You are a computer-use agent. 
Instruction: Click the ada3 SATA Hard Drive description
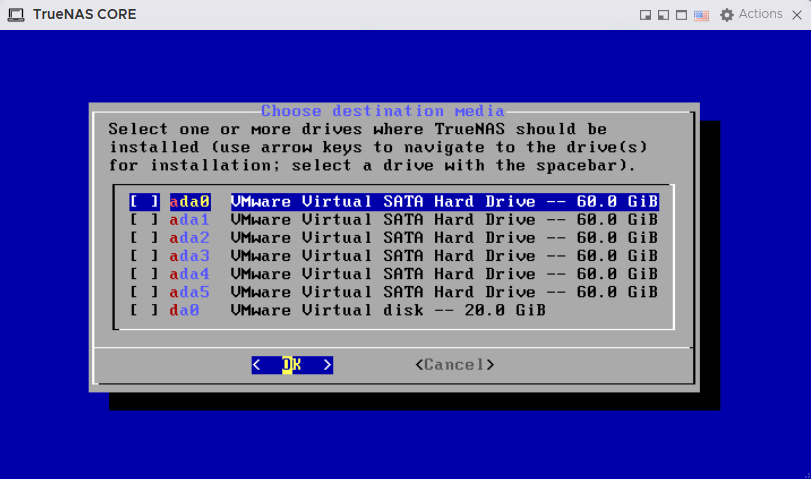tap(444, 256)
